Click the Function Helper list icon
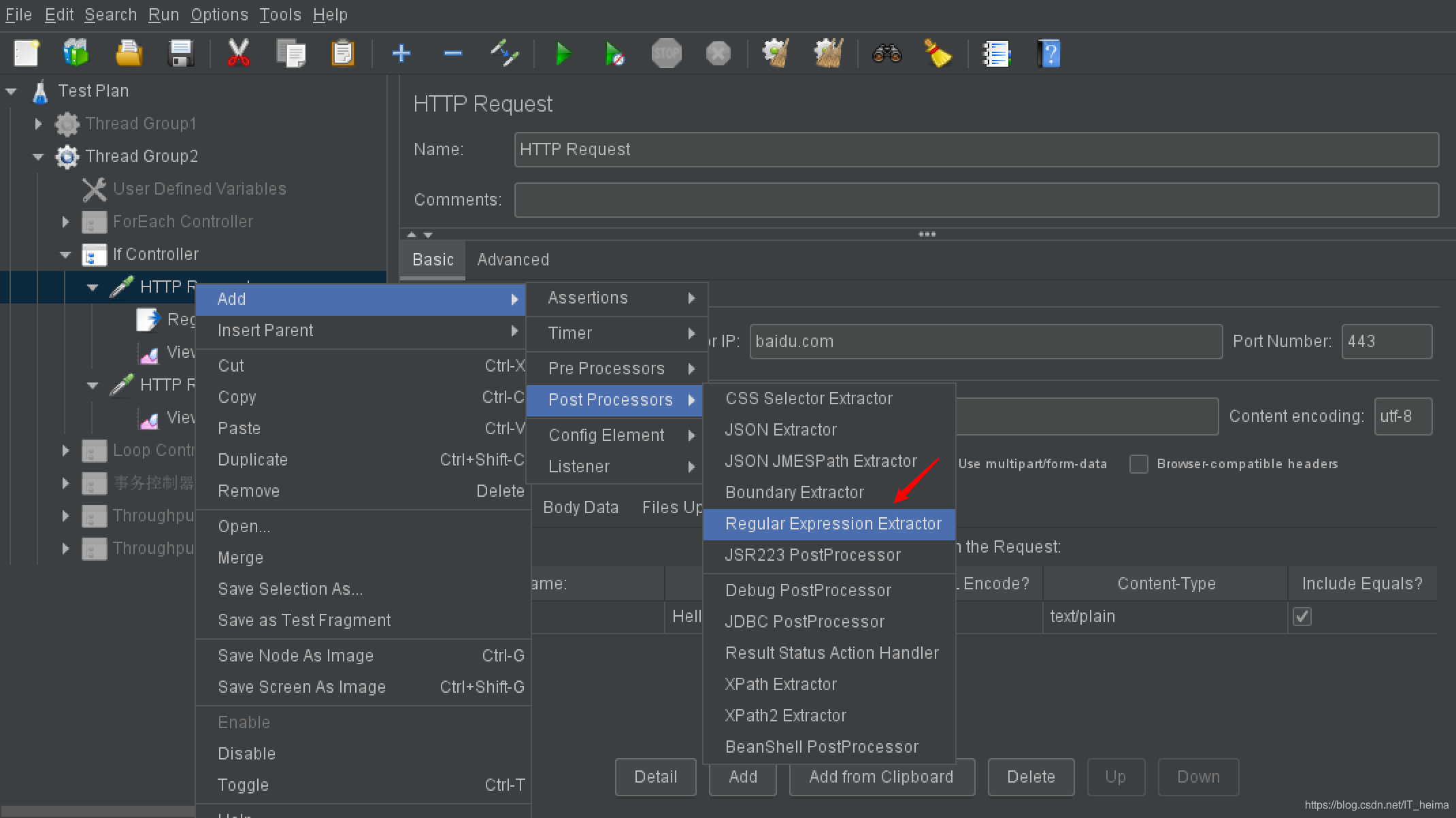The image size is (1456, 818). [x=997, y=53]
